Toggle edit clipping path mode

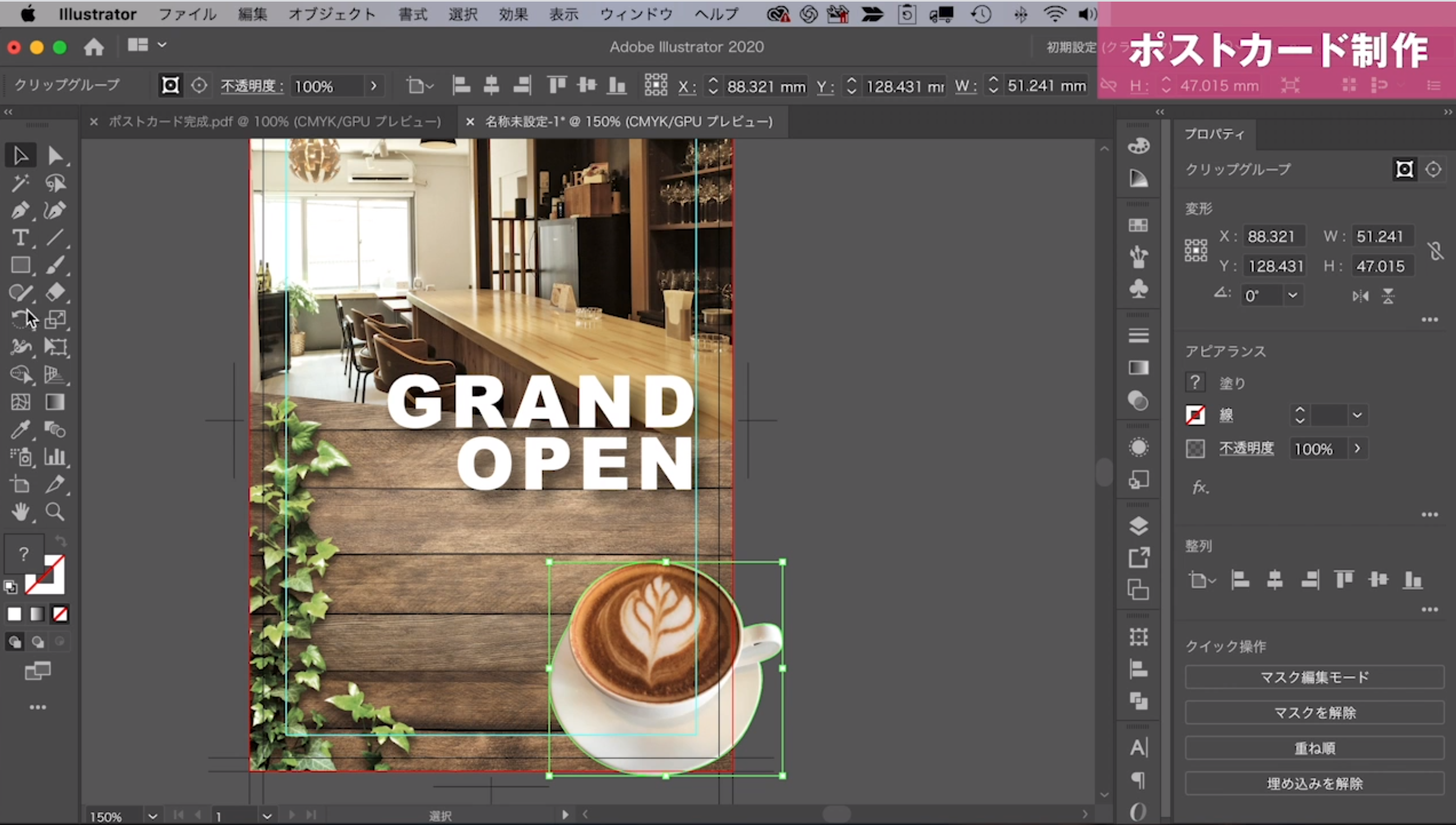tap(1405, 170)
